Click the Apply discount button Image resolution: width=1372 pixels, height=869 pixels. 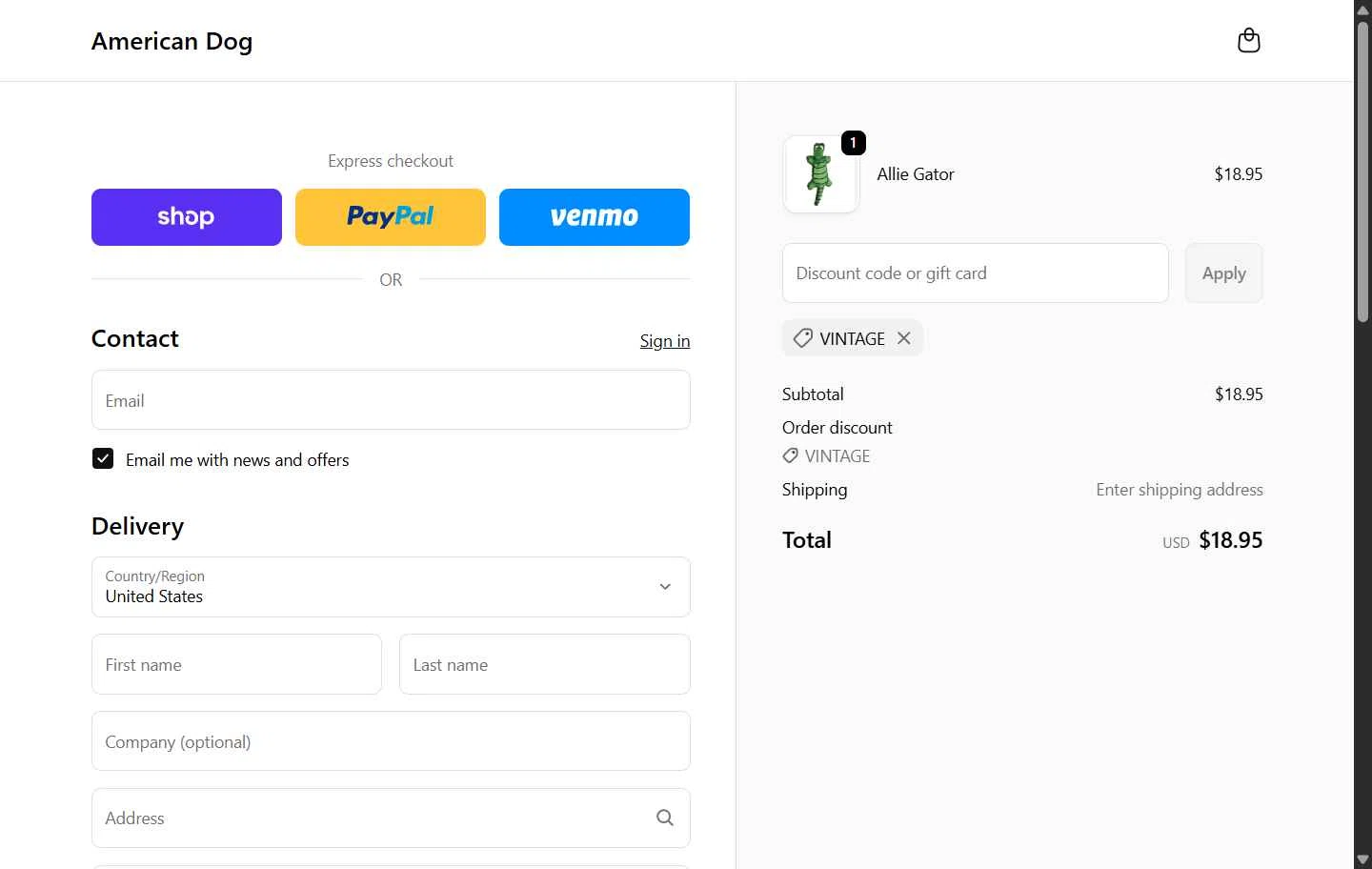[x=1223, y=273]
